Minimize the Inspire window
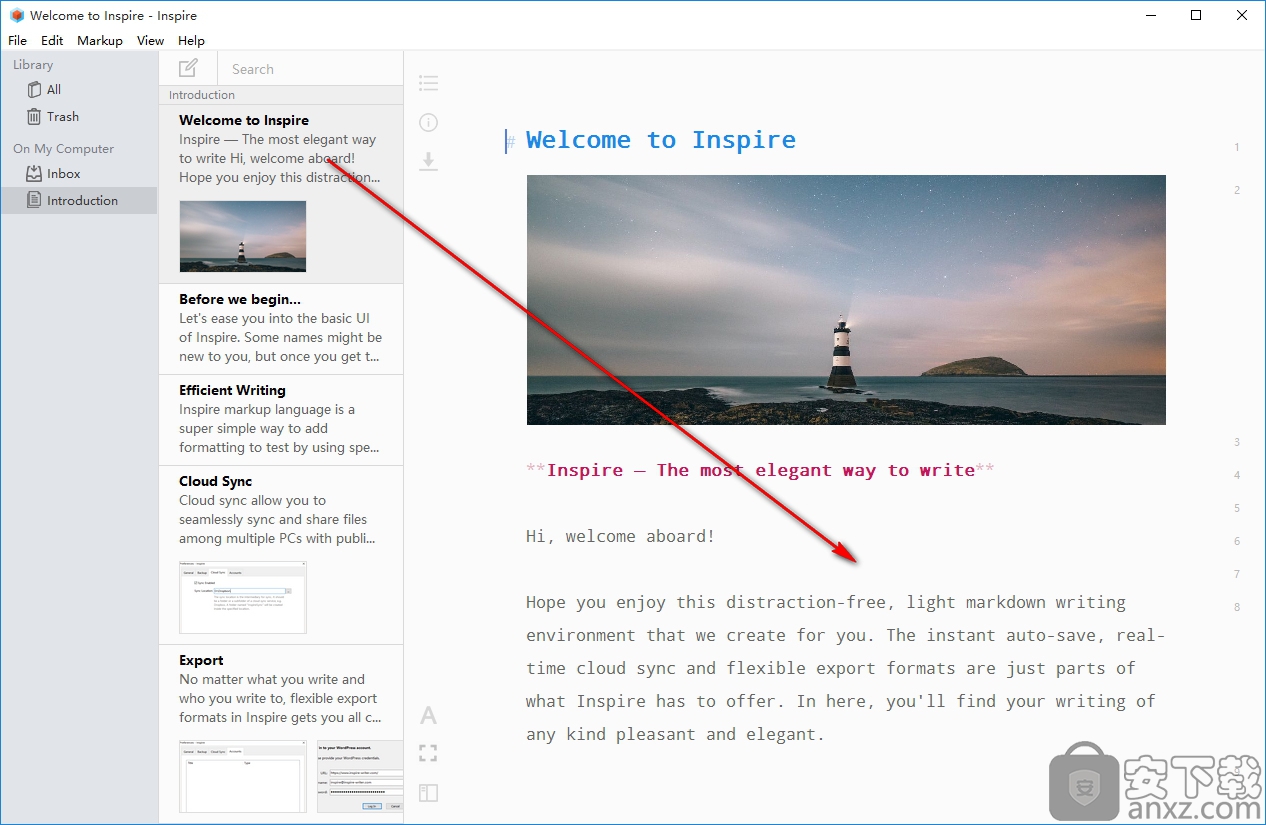The width and height of the screenshot is (1266, 825). [x=1151, y=15]
